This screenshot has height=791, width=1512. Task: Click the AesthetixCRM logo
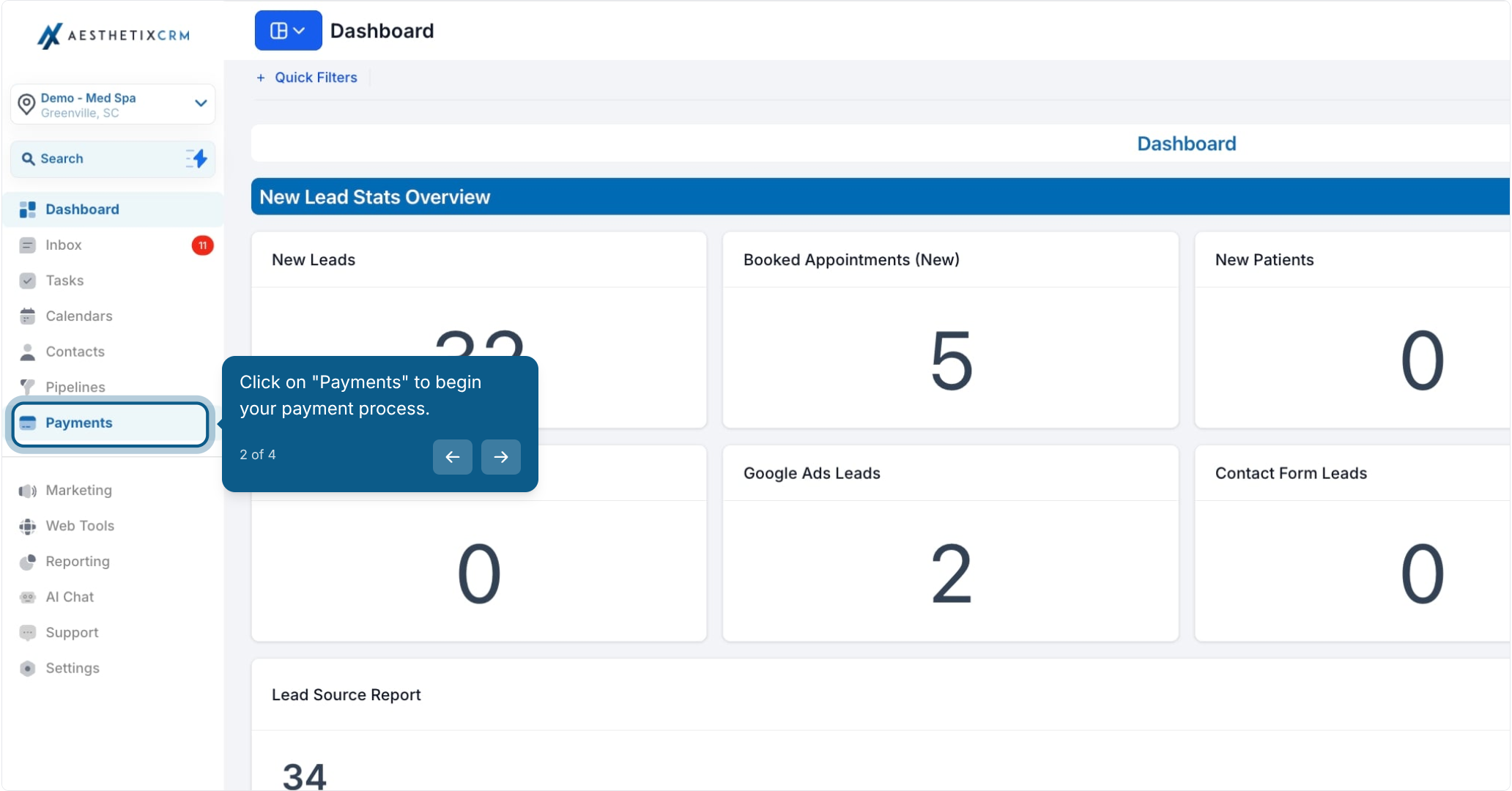(114, 34)
